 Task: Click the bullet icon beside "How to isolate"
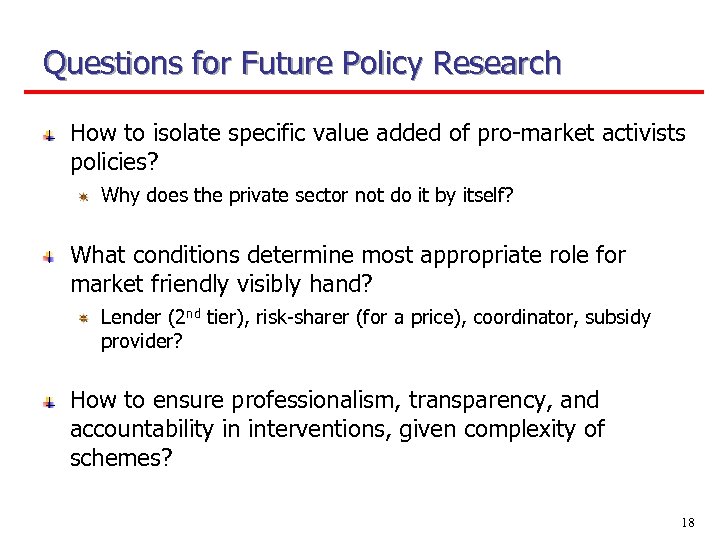[48, 134]
